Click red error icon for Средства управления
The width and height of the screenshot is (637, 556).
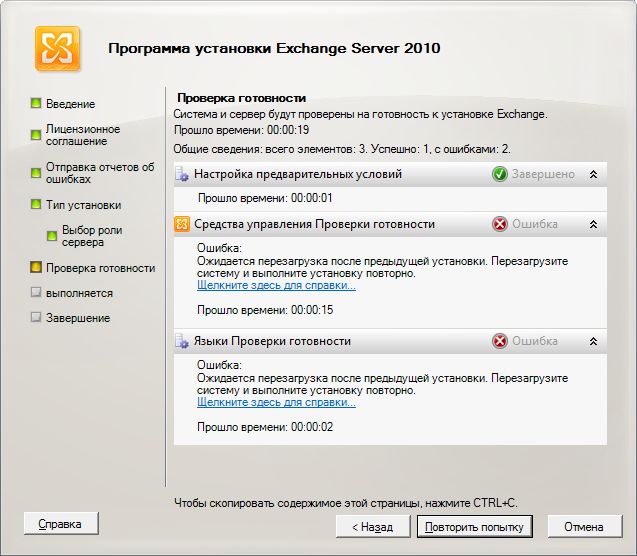tap(500, 224)
